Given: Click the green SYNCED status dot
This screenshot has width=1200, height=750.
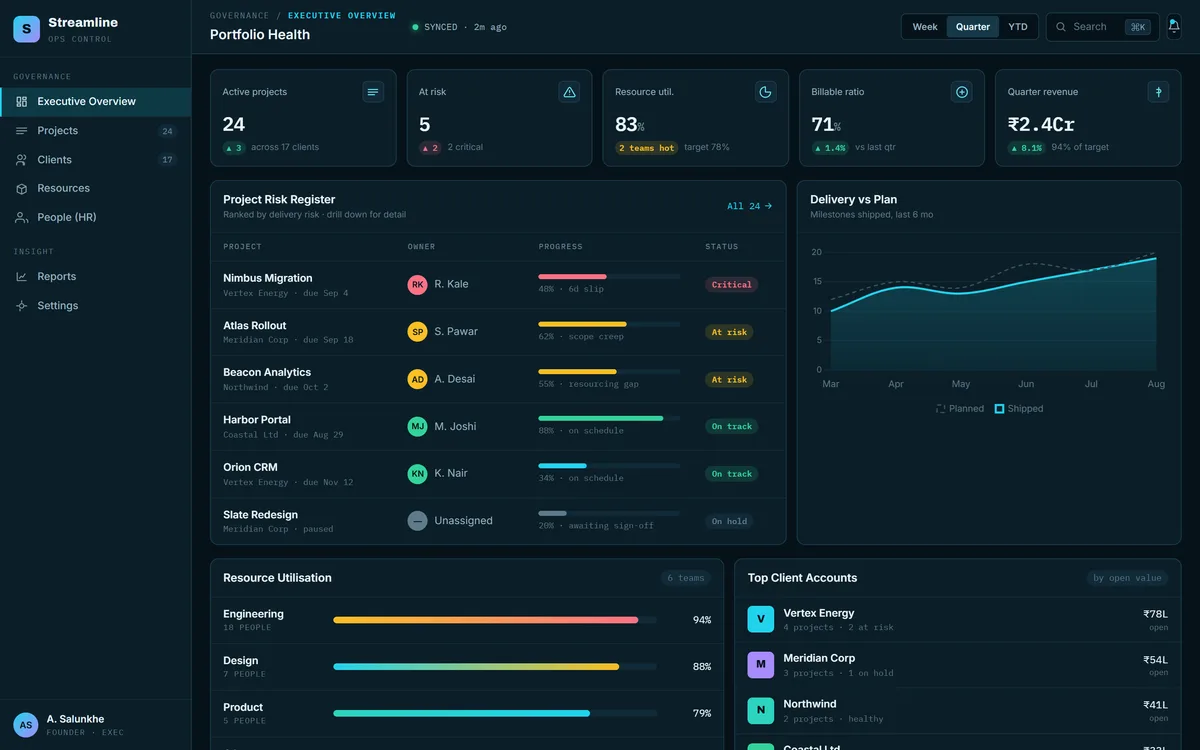Looking at the screenshot, I should coord(415,27).
